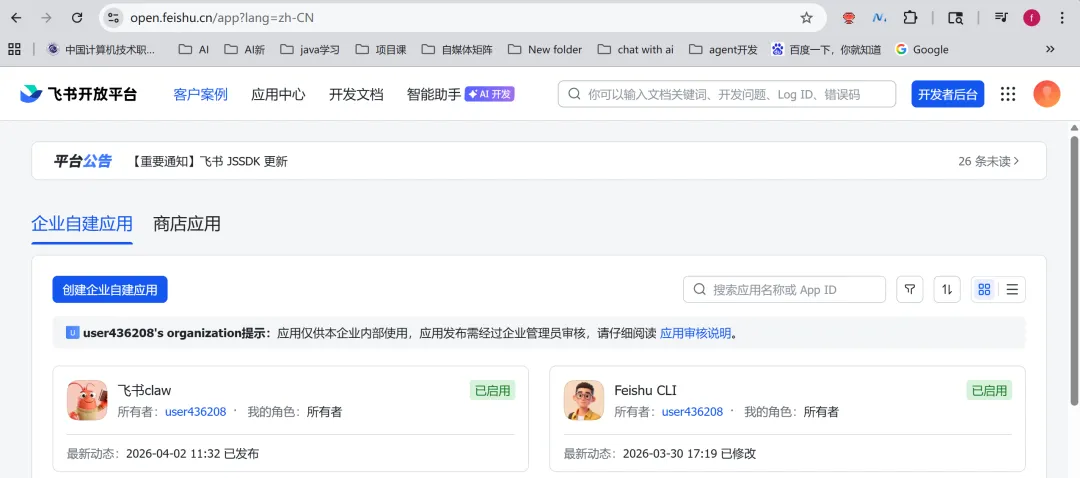The image size is (1080, 478).
Task: Open the java学习 bookmark folder
Action: click(x=310, y=49)
